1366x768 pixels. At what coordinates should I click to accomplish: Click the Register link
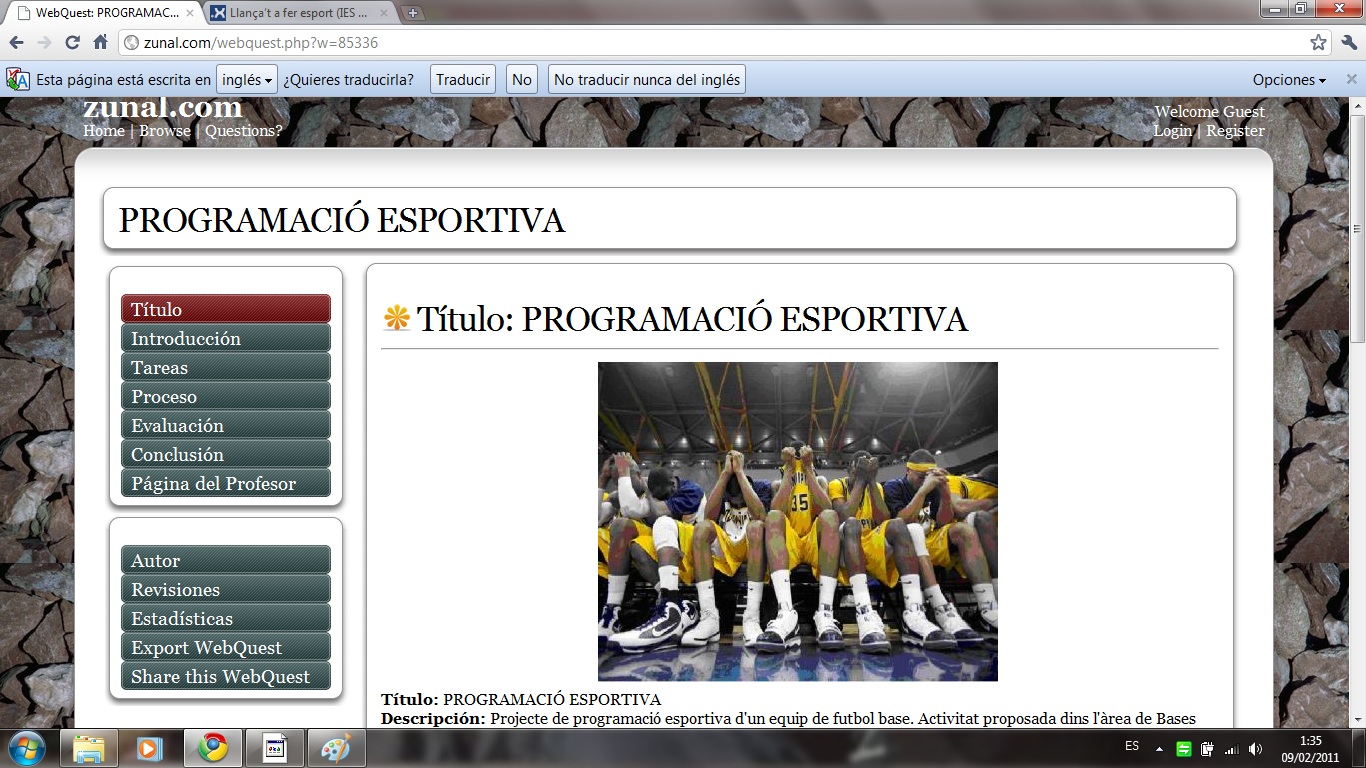click(x=1235, y=131)
